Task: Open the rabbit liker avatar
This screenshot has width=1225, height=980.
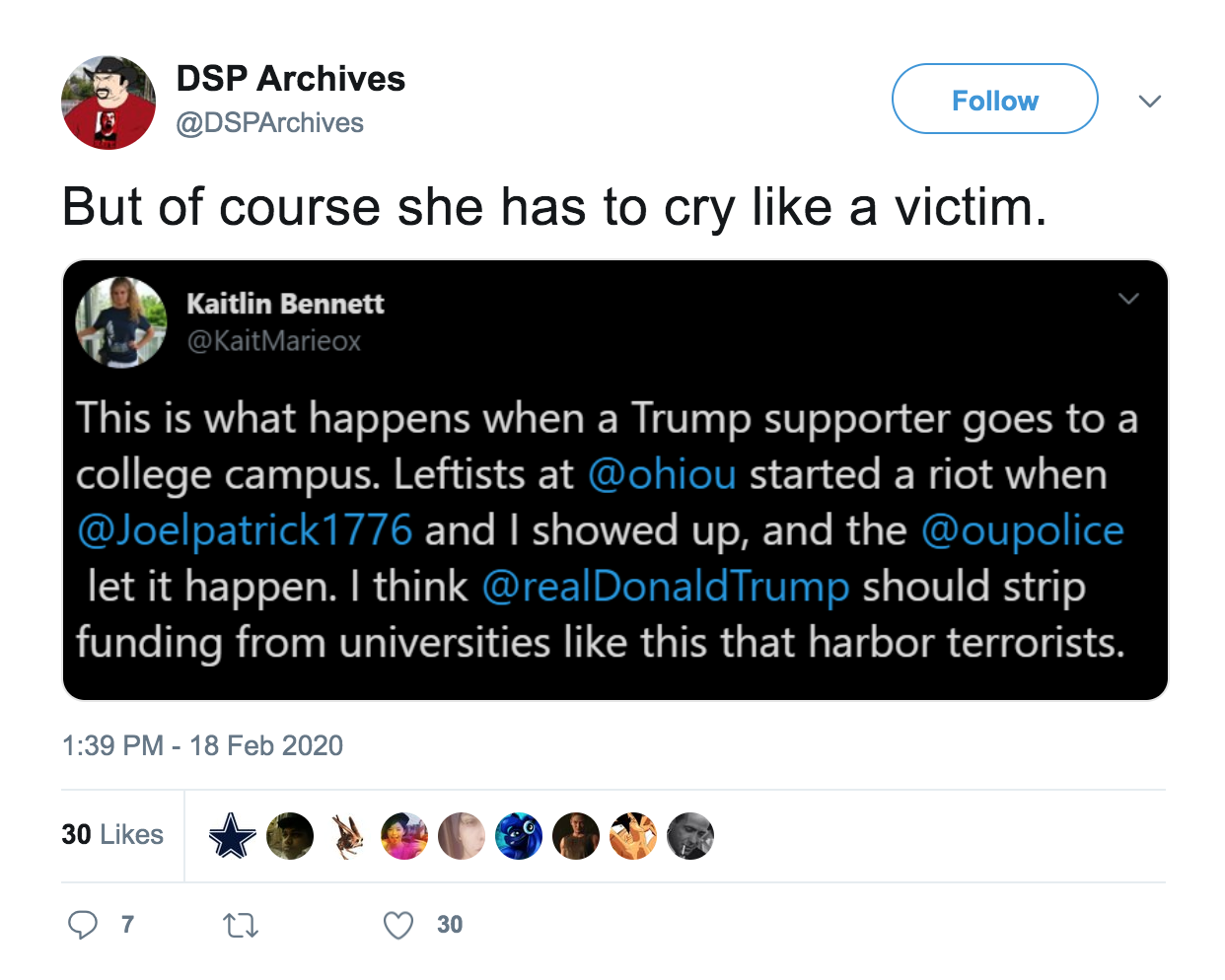Action: (346, 836)
